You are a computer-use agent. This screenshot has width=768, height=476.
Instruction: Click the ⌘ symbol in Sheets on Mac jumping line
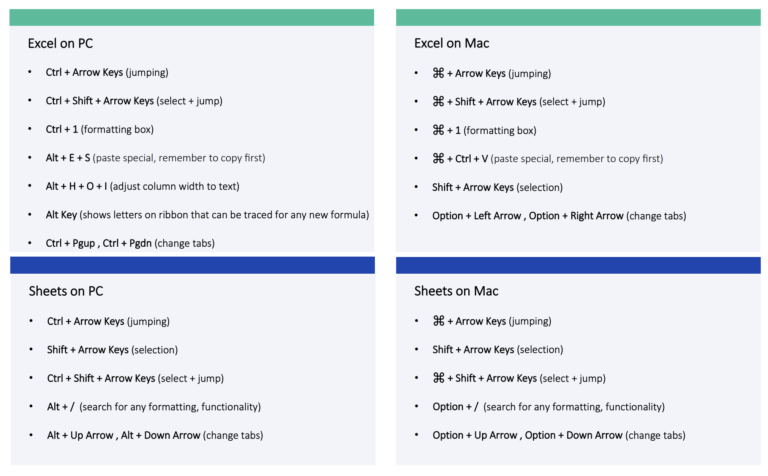pyautogui.click(x=438, y=321)
